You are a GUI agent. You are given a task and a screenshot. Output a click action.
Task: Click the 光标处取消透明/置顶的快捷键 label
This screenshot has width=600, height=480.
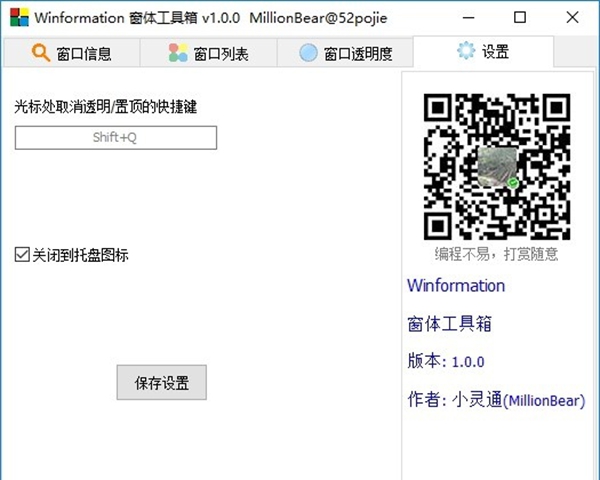(106, 107)
